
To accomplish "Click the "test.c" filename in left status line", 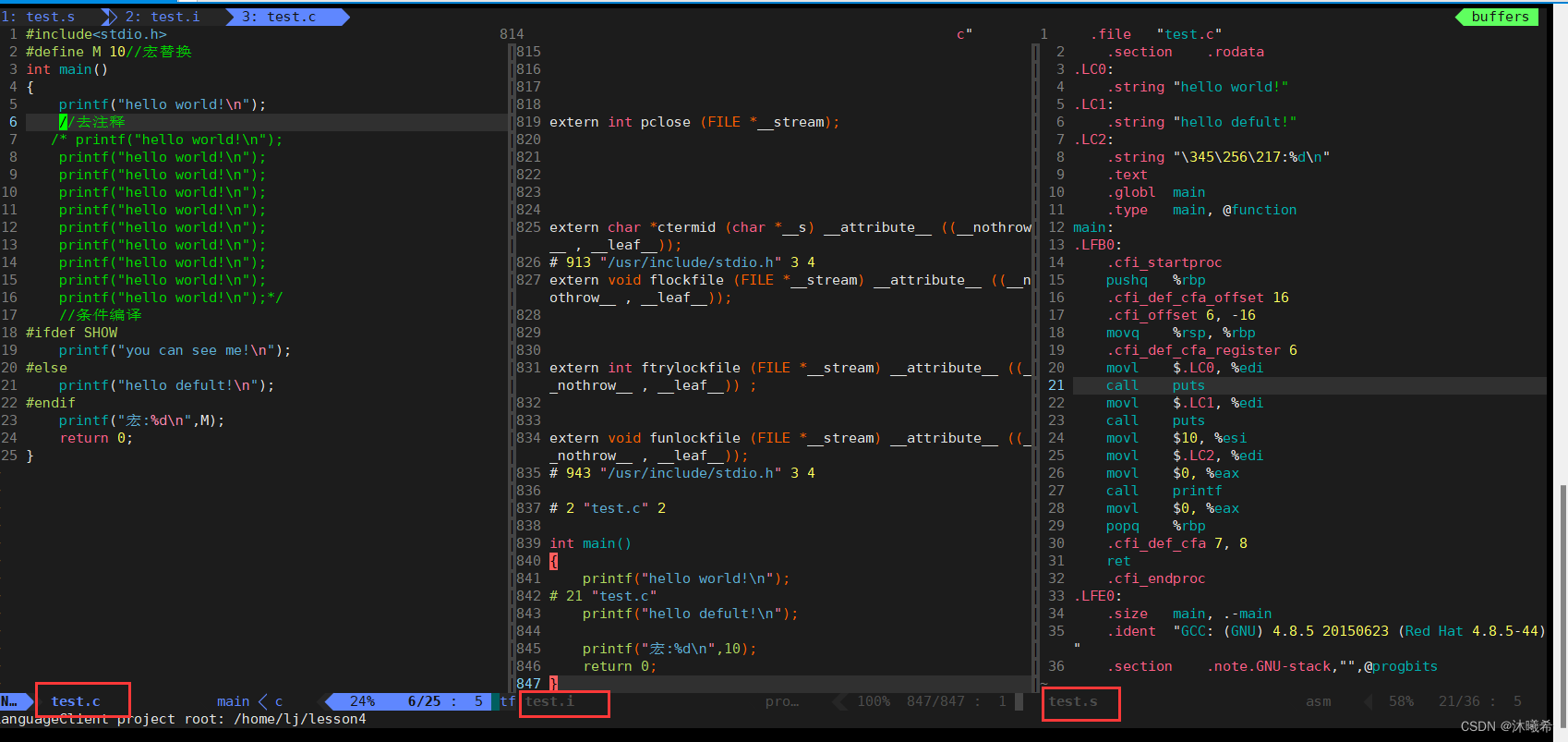I will click(x=76, y=701).
